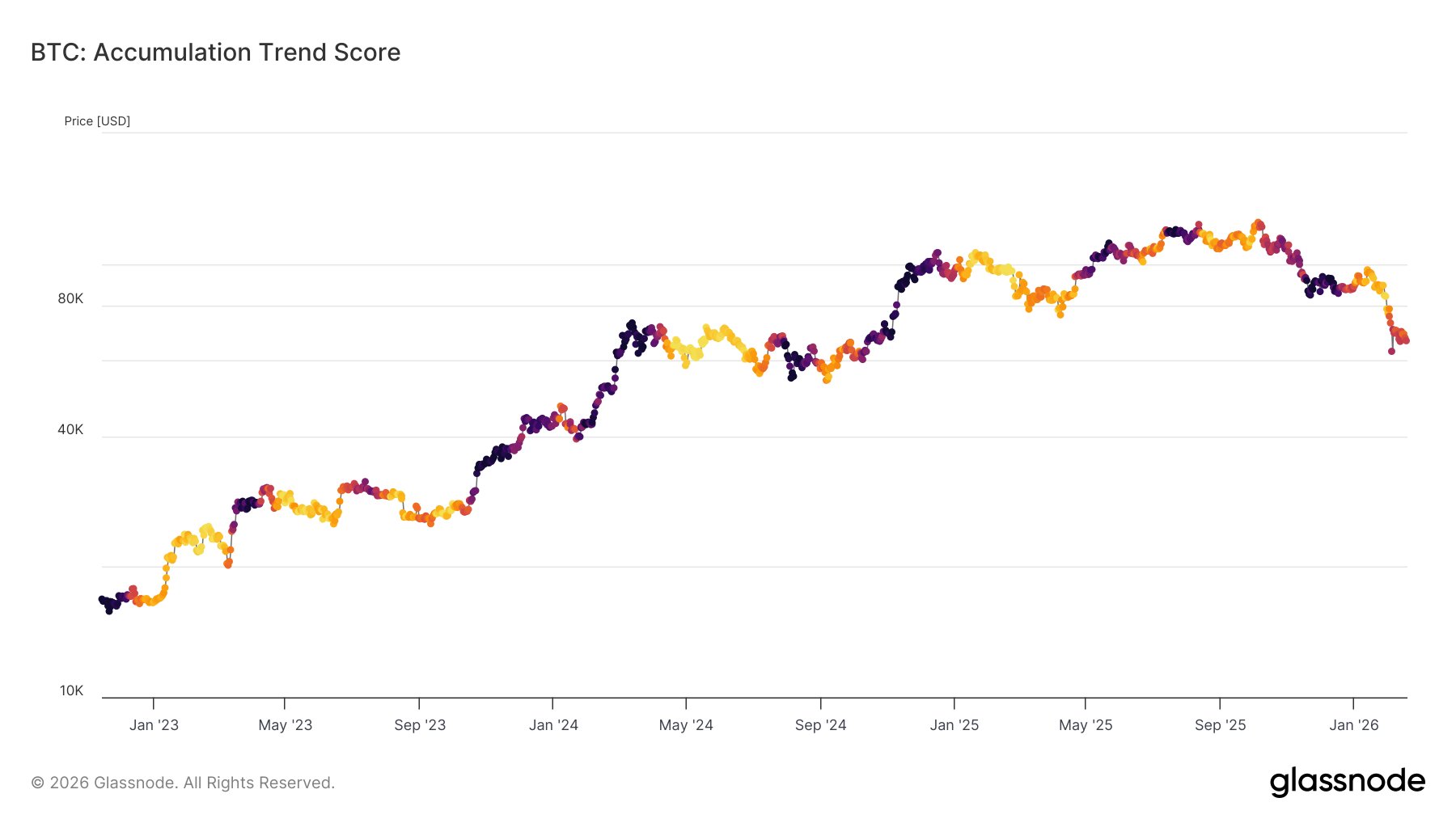Viewport: 1456px width, 819px height.
Task: Select the May '23 axis label
Action: 285,725
